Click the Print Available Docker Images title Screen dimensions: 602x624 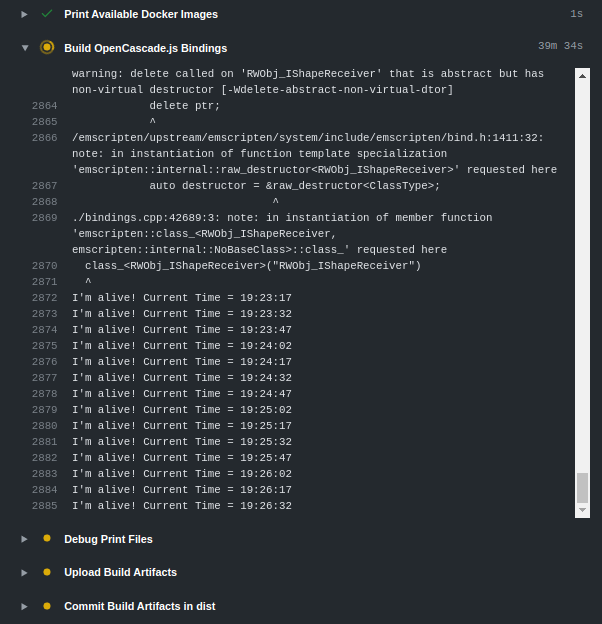coord(141,14)
